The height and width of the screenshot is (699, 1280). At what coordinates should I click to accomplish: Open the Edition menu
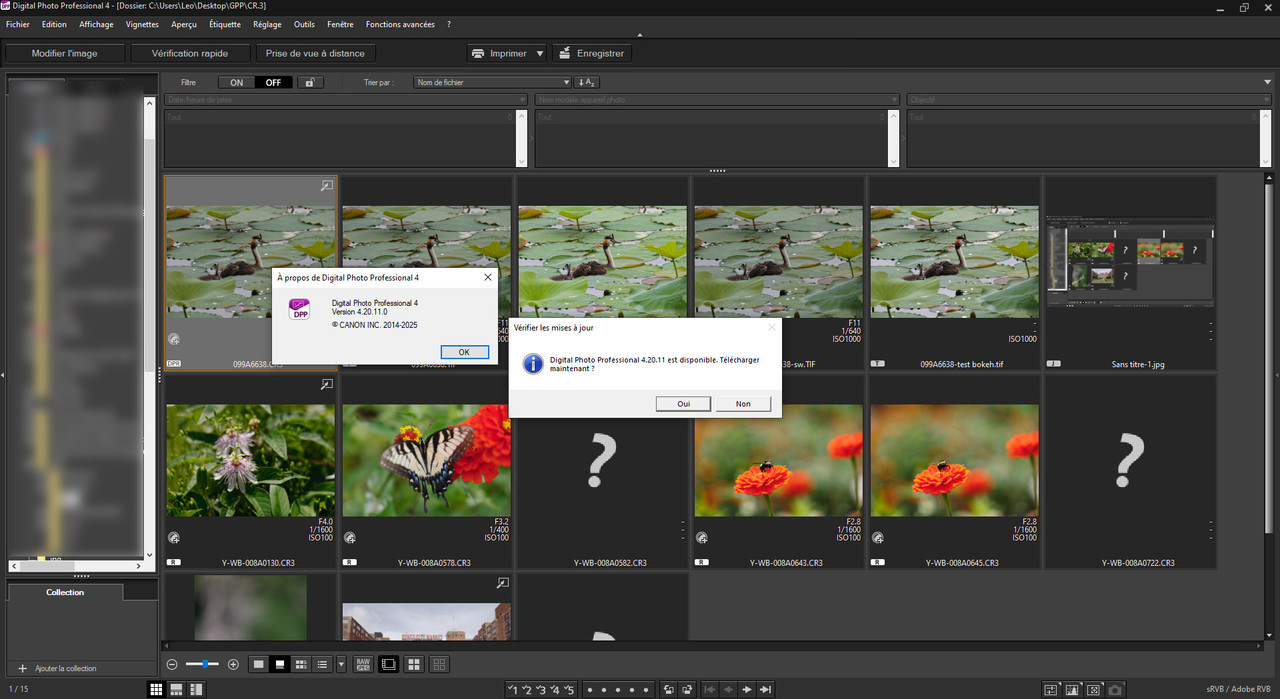click(x=54, y=24)
